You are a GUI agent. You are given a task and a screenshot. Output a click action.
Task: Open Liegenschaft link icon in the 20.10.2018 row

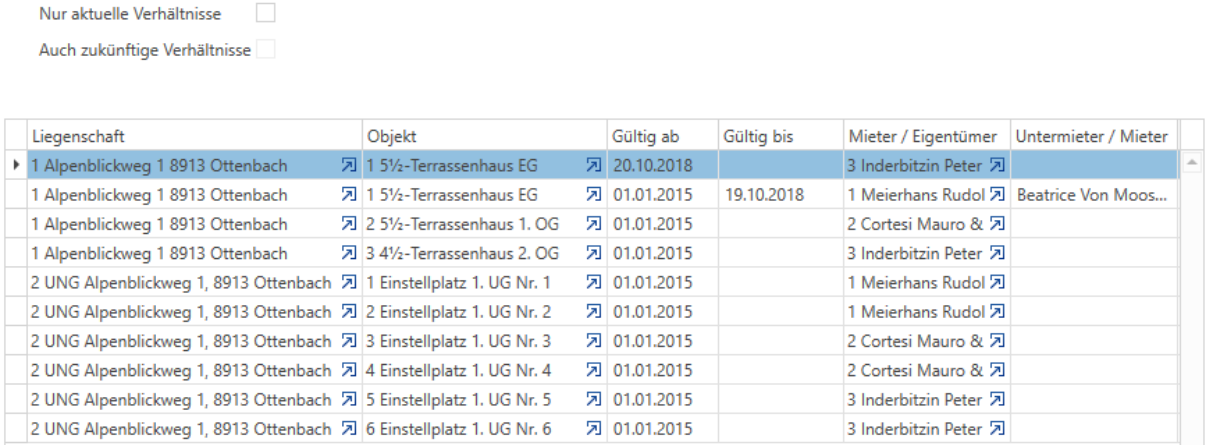click(x=348, y=163)
